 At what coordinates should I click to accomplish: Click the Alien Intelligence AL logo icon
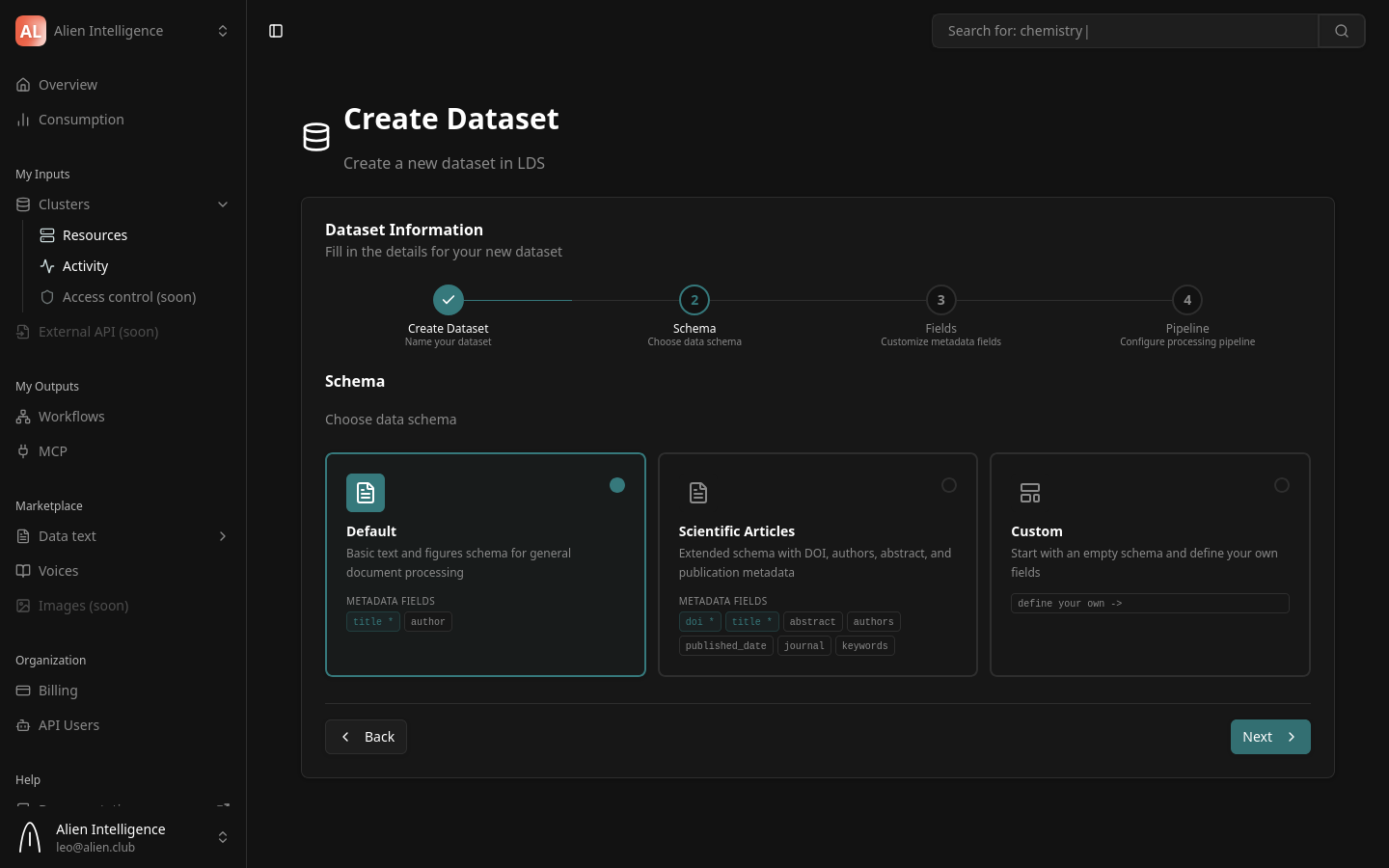pyautogui.click(x=30, y=30)
